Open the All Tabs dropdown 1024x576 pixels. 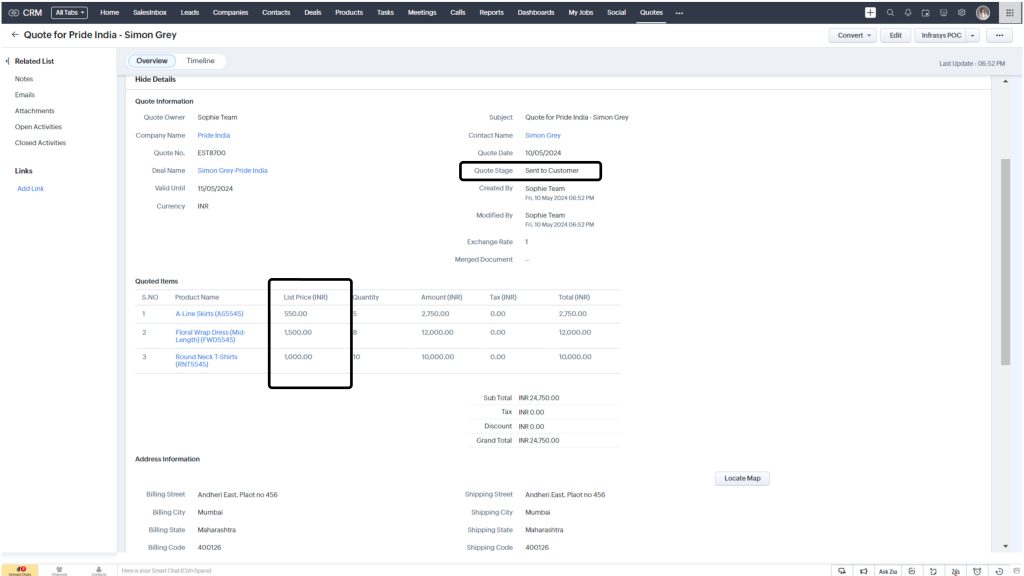pyautogui.click(x=69, y=12)
